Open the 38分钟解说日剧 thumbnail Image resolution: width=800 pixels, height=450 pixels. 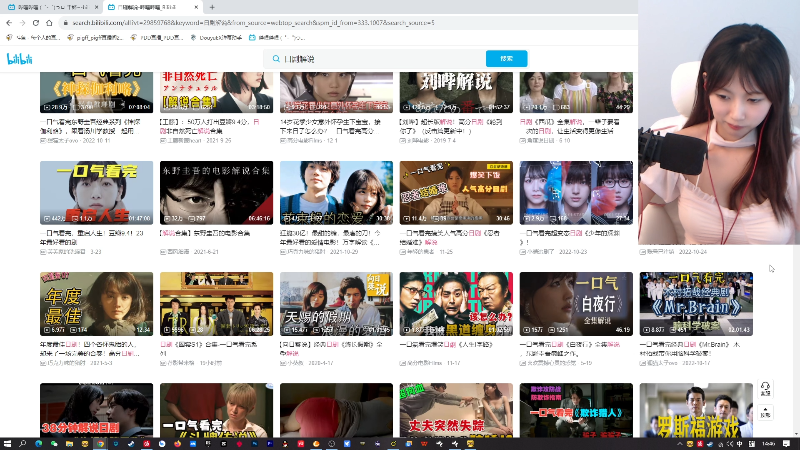pyautogui.click(x=96, y=410)
